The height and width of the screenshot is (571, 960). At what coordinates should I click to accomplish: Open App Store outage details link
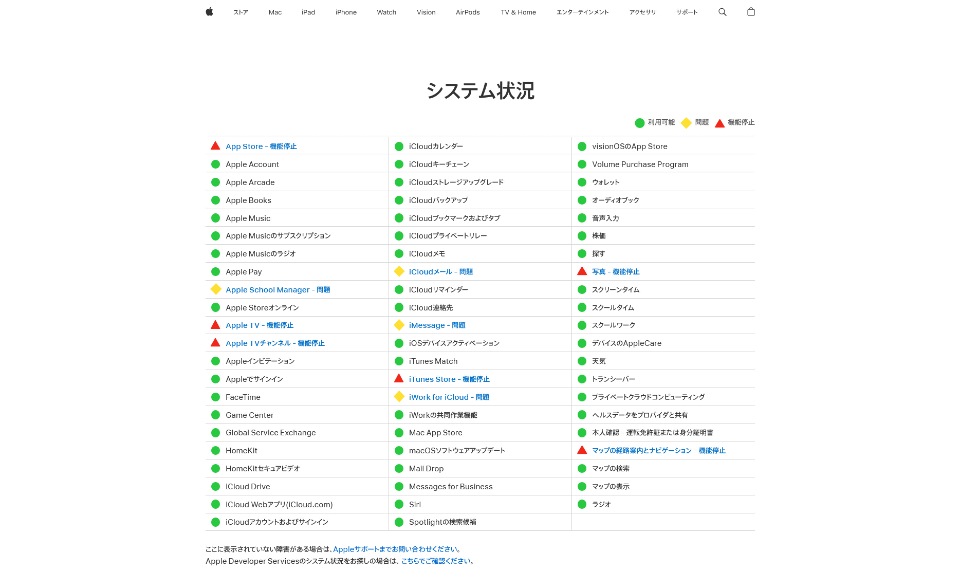261,146
